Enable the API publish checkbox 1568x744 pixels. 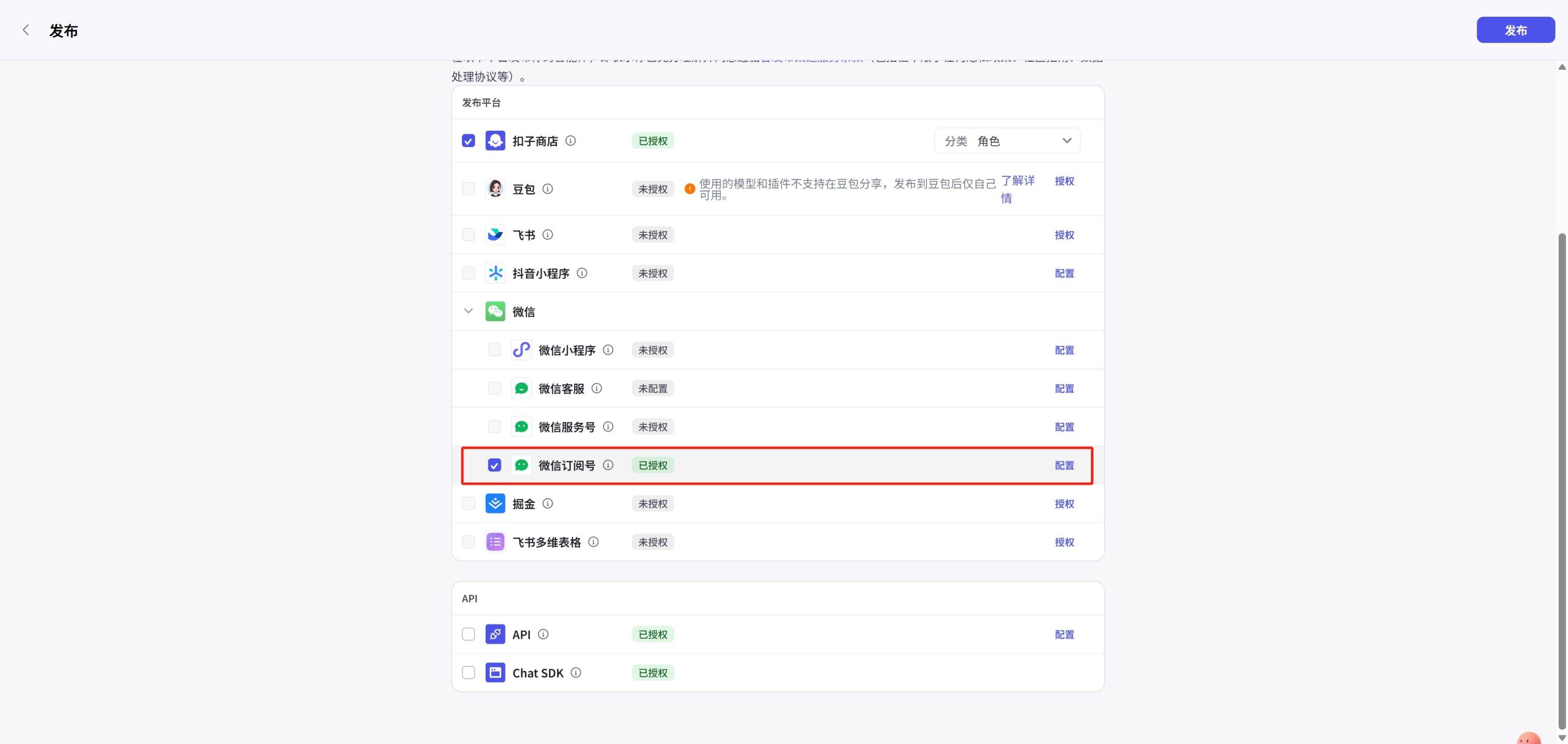pos(468,635)
